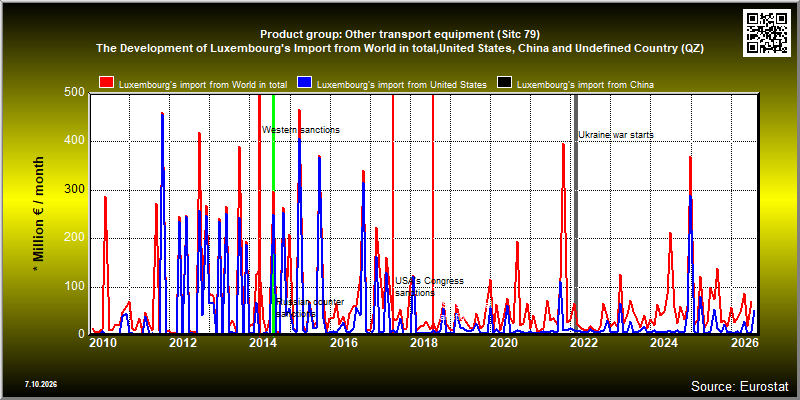Click the date stamp 7.10.2026
This screenshot has width=800, height=400.
tap(40, 384)
